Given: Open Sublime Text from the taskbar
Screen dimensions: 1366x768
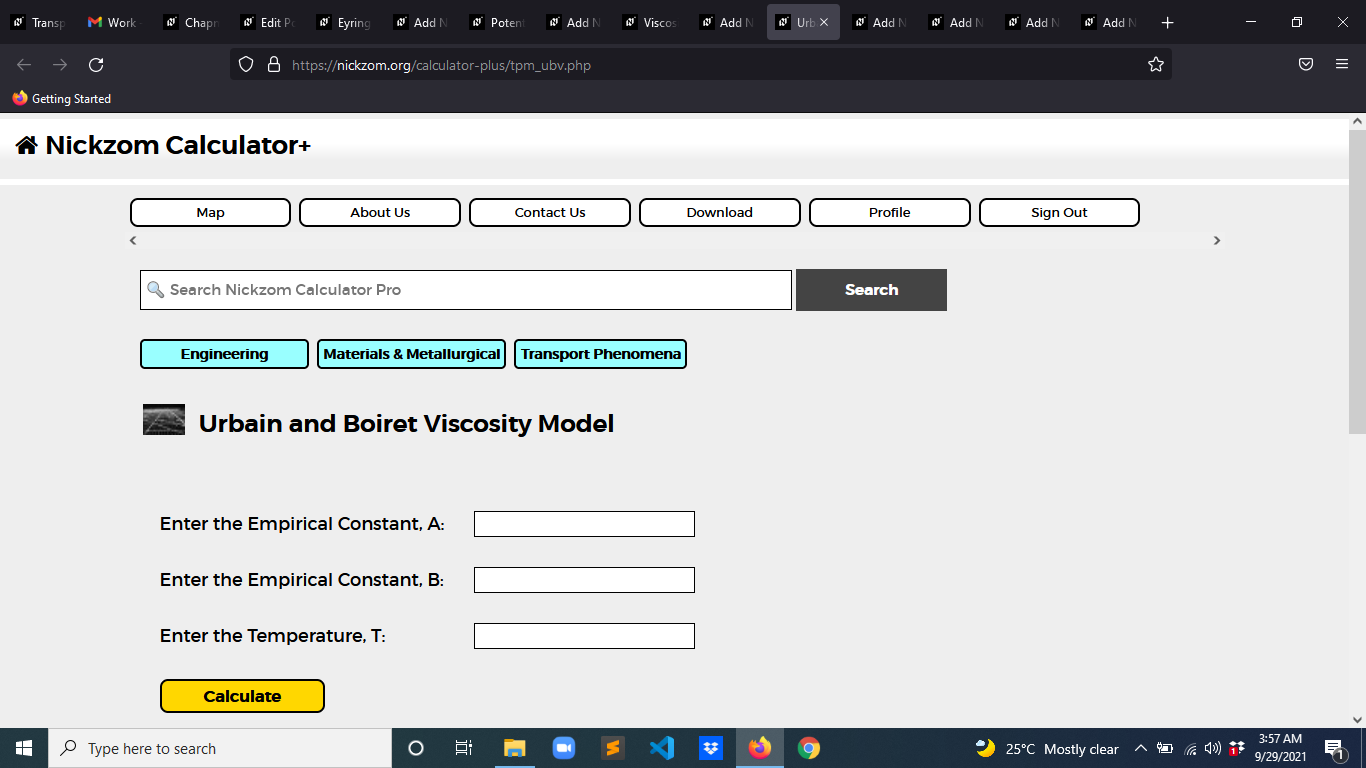Looking at the screenshot, I should pos(613,748).
